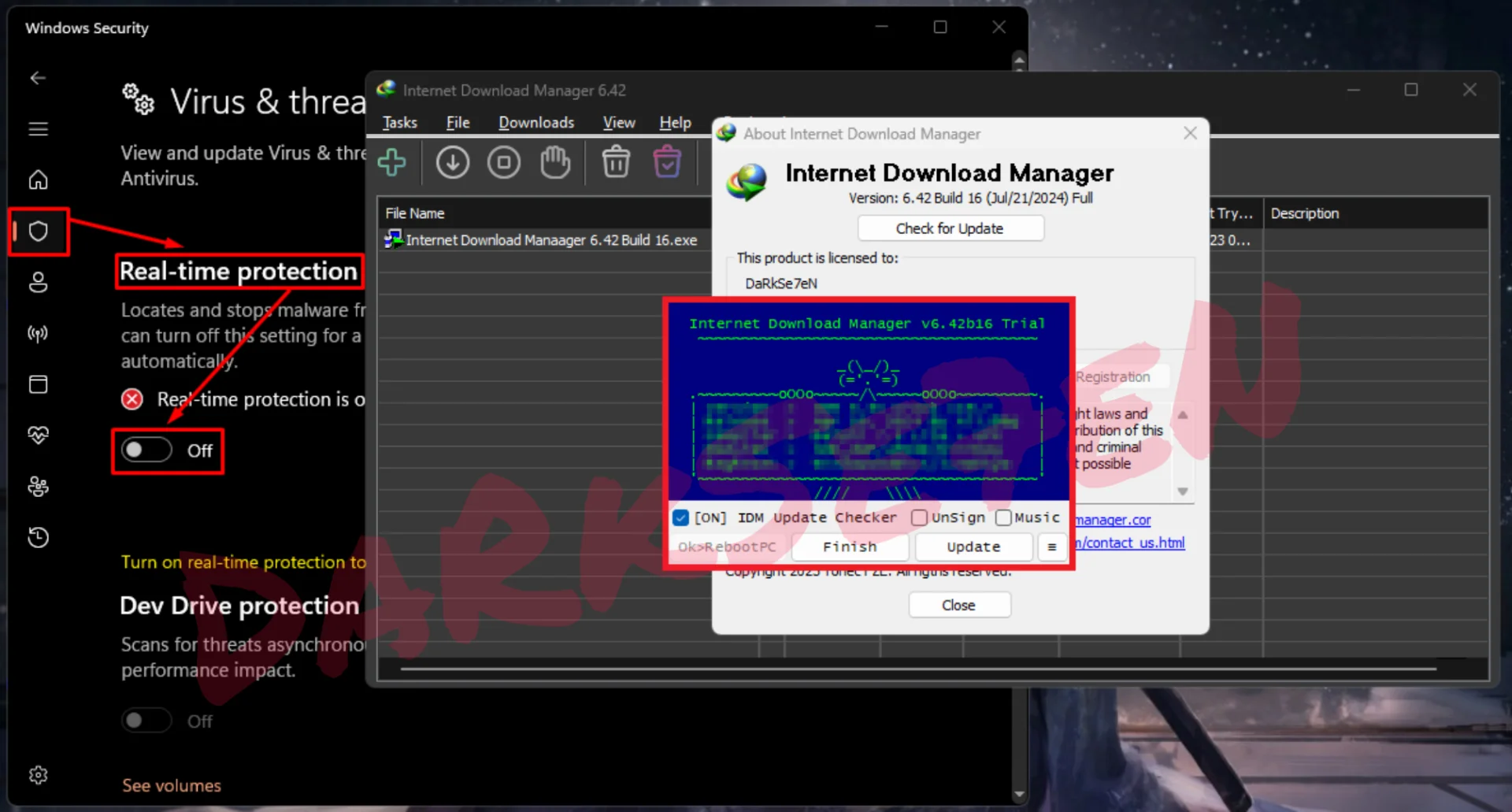The image size is (1512, 812).
Task: Expand the hamburger navigation menu in Windows Security
Action: (38, 129)
